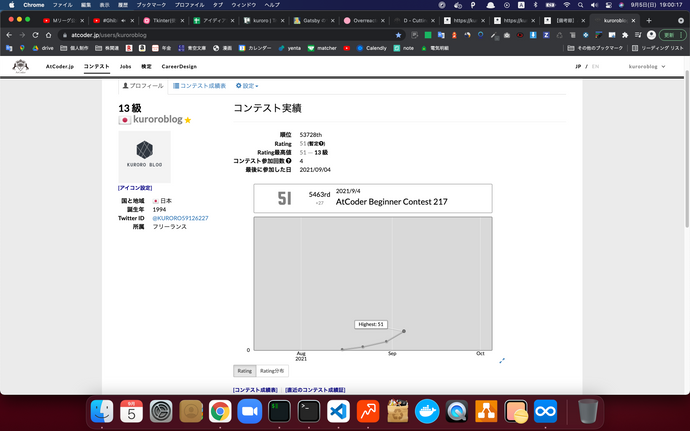Image resolution: width=690 pixels, height=431 pixels.
Task: Click the info icon beside 暫定 rating
Action: pos(321,144)
